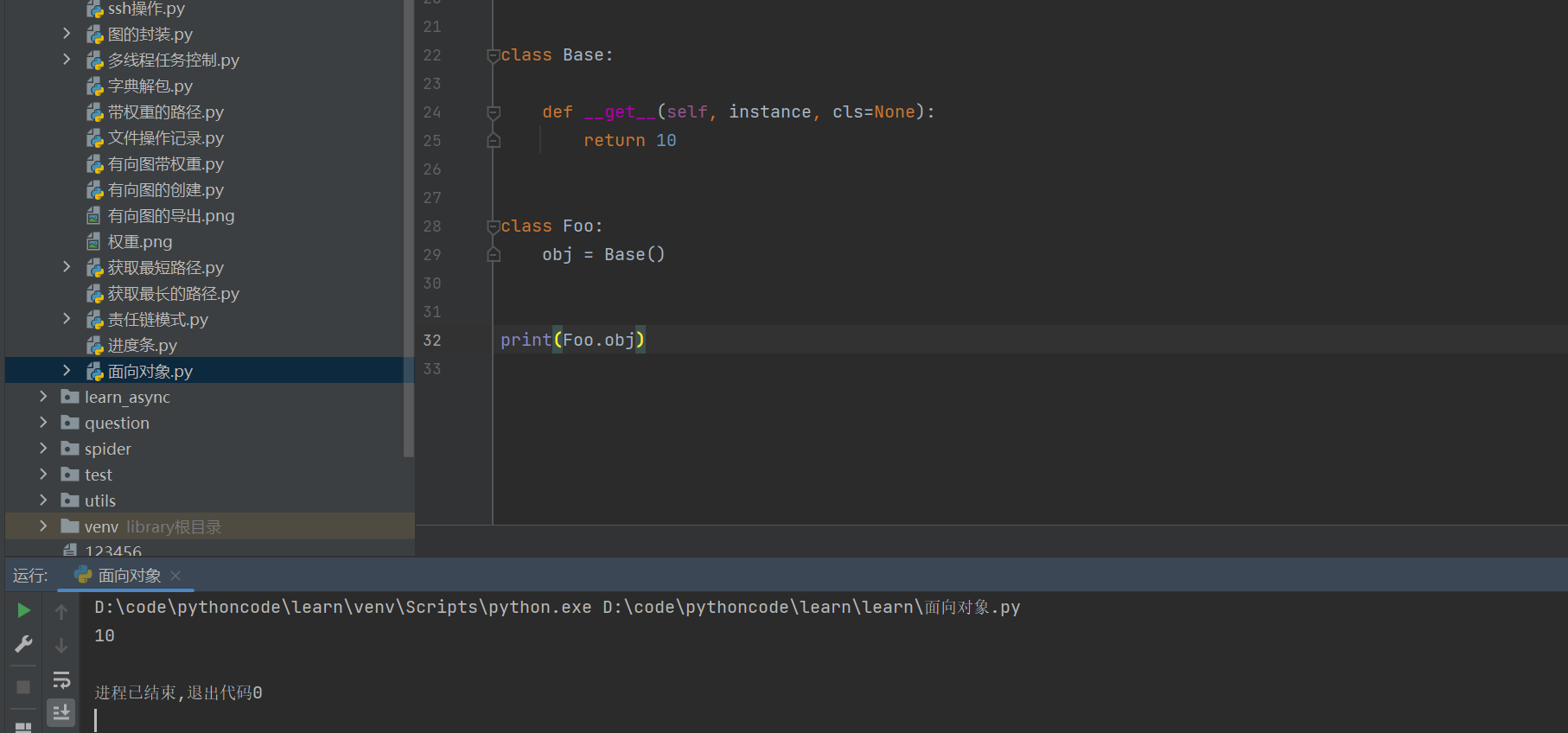Viewport: 1568px width, 733px height.
Task: Click the 有向图的导出.png image icon
Action: point(93,216)
